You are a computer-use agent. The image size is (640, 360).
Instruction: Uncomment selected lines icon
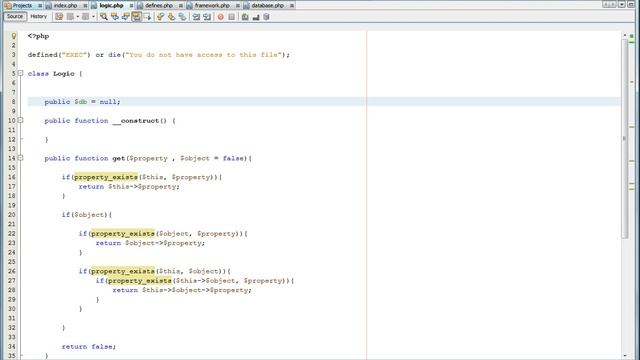point(256,17)
